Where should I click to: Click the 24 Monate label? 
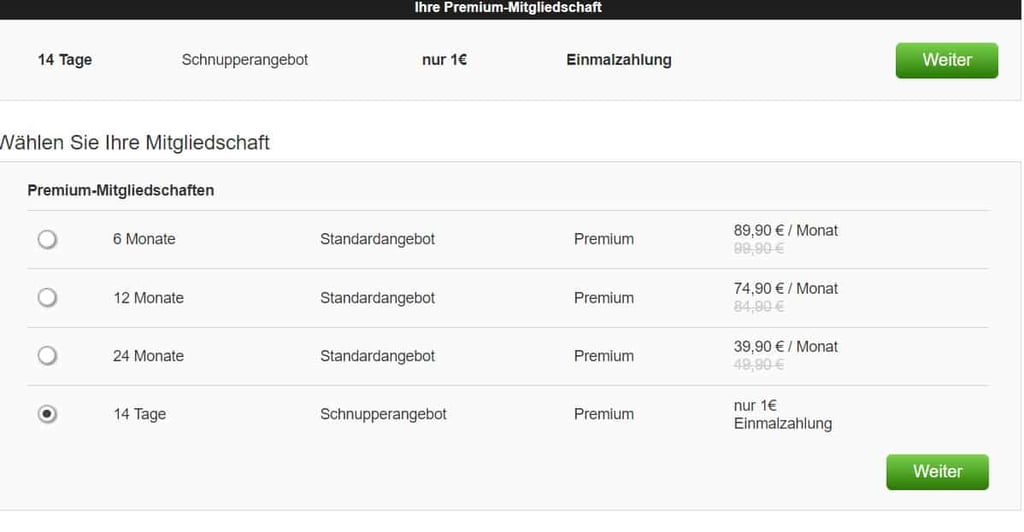[148, 356]
